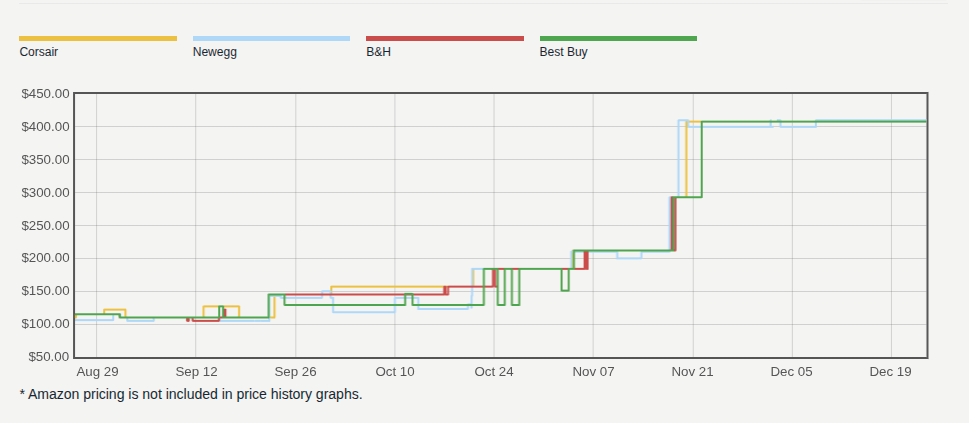Click the Nov 07 date label
969x423 pixels.
coord(593,372)
